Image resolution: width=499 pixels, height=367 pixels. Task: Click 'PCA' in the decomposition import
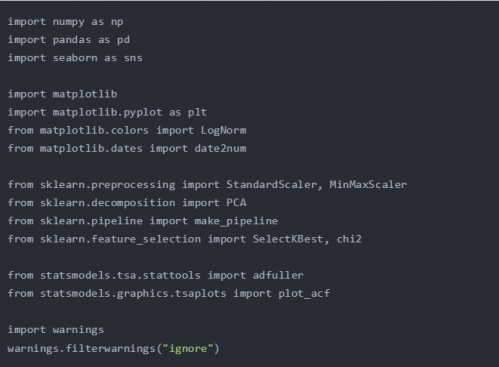pyautogui.click(x=236, y=203)
